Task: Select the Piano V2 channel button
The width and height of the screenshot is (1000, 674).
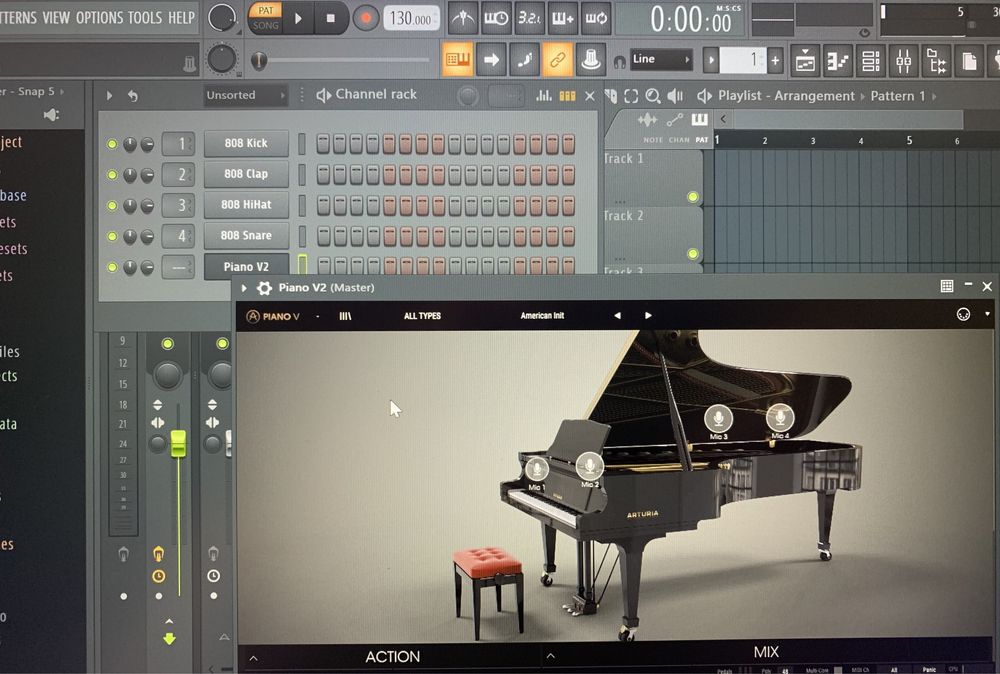Action: click(246, 267)
